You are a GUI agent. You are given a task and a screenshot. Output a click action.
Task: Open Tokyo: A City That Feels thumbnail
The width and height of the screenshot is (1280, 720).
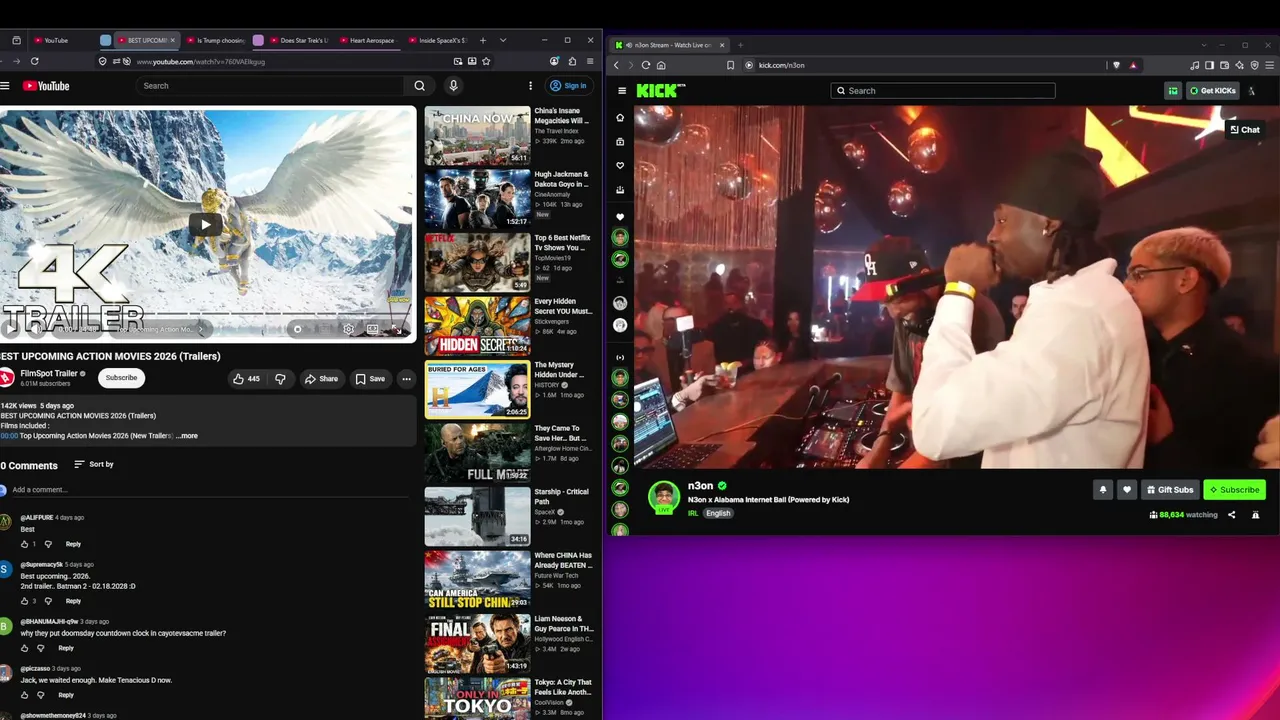click(477, 699)
